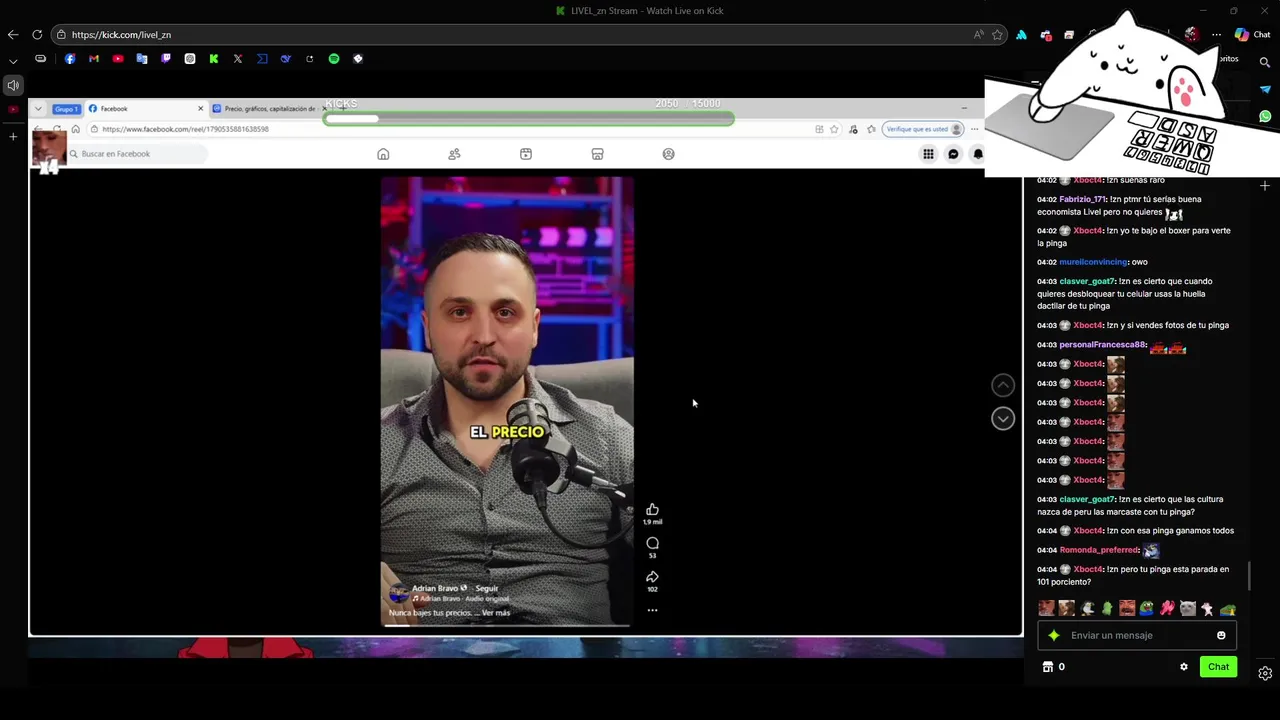Screen dimensions: 1280x720
Task: Open the YouTube bookmark icon
Action: 118,59
